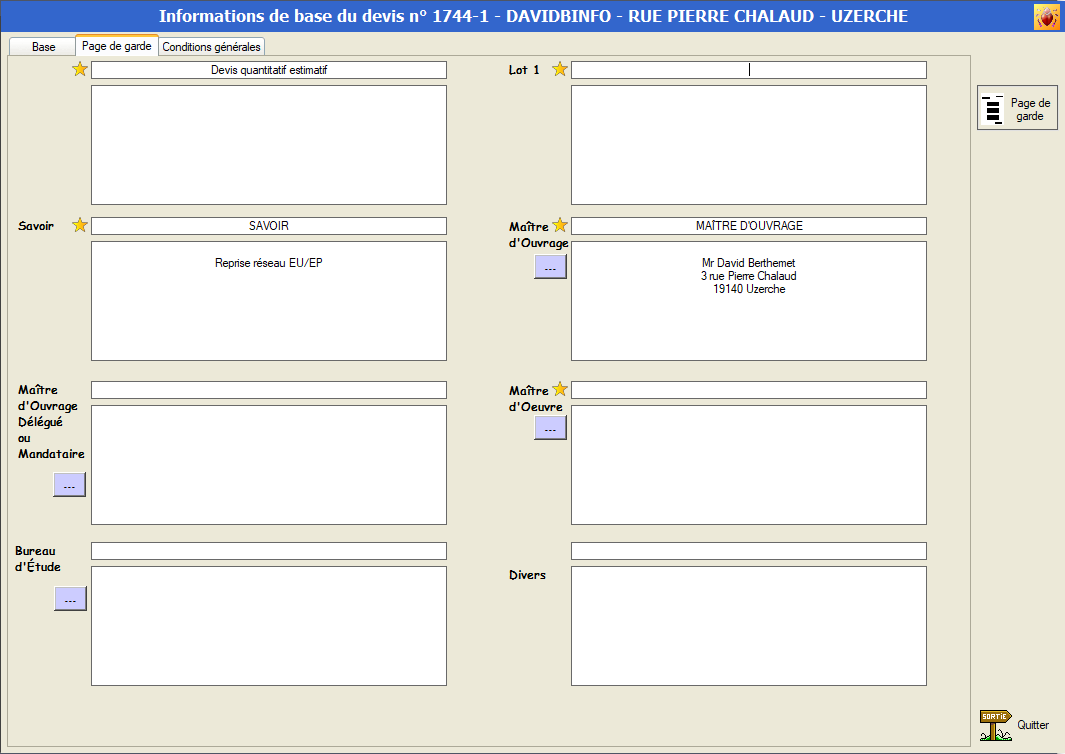This screenshot has height=754, width=1065.
Task: Select the Page de garde tab
Action: coord(116,46)
